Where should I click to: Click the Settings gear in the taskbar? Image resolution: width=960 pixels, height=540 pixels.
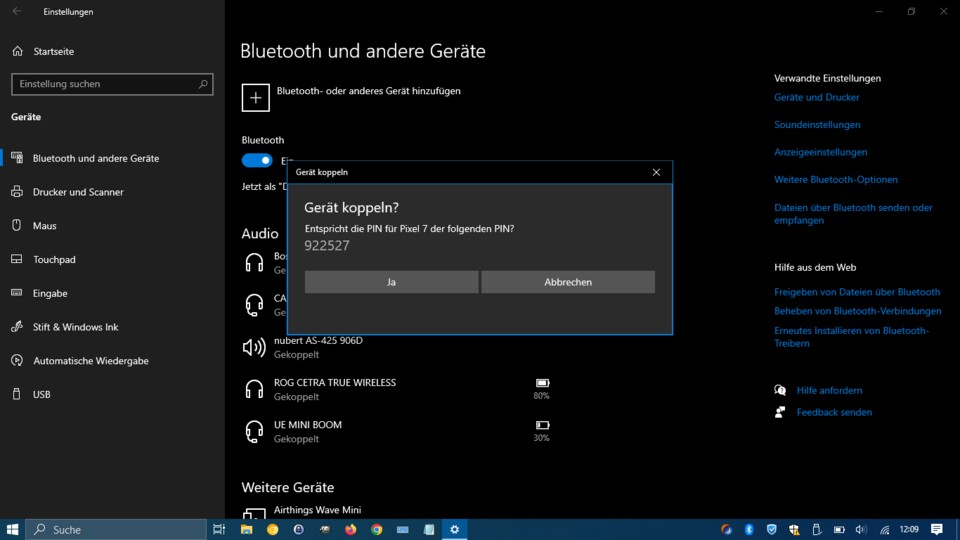454,530
